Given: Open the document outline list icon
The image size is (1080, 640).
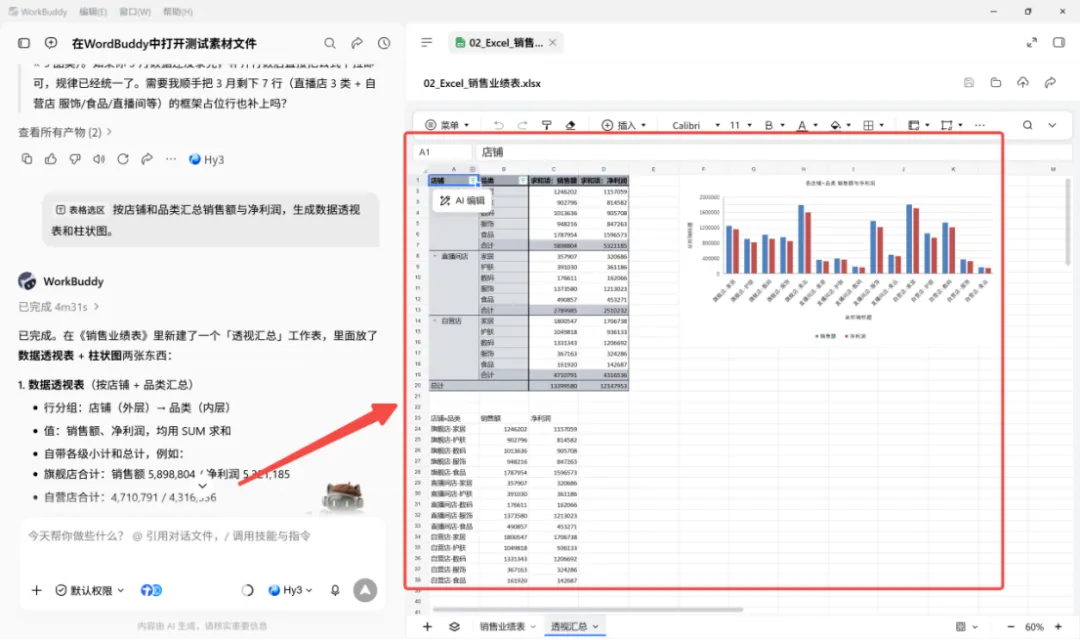Looking at the screenshot, I should [427, 43].
